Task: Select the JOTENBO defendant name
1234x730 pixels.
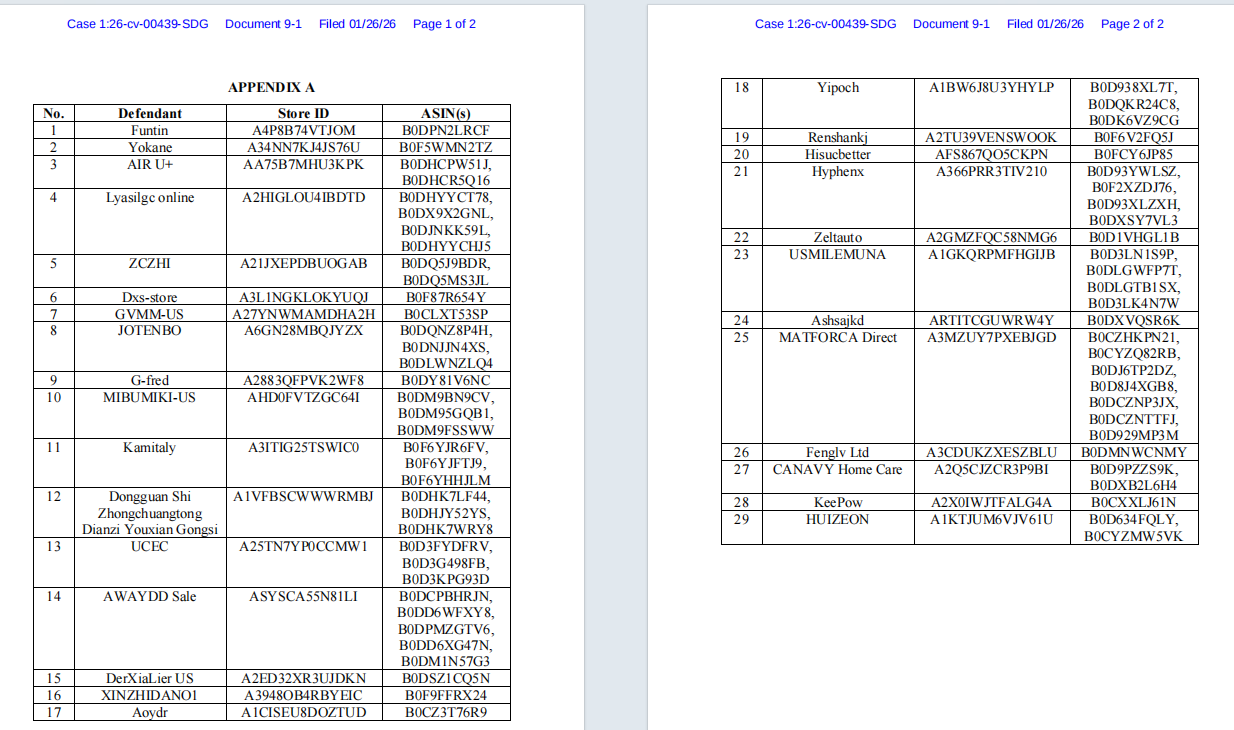Action: 150,330
